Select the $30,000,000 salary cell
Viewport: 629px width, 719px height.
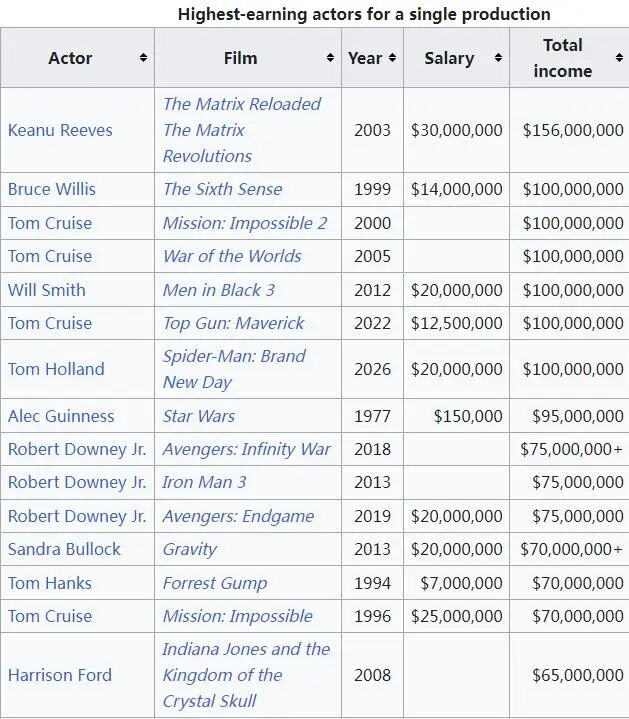pos(457,130)
